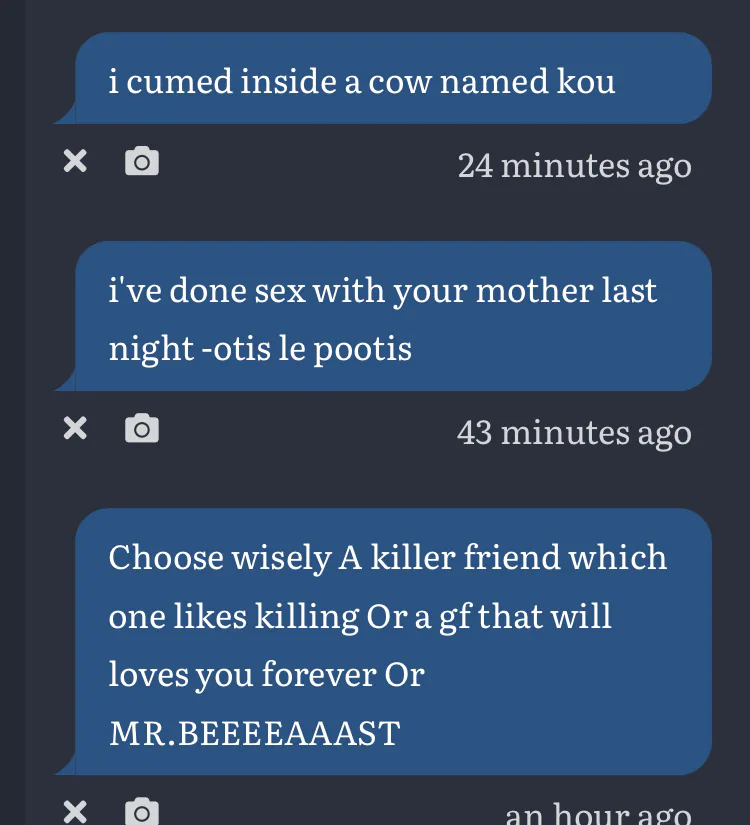The image size is (750, 825).
Task: Remove the Choose wisely message using its X icon
Action: point(75,810)
